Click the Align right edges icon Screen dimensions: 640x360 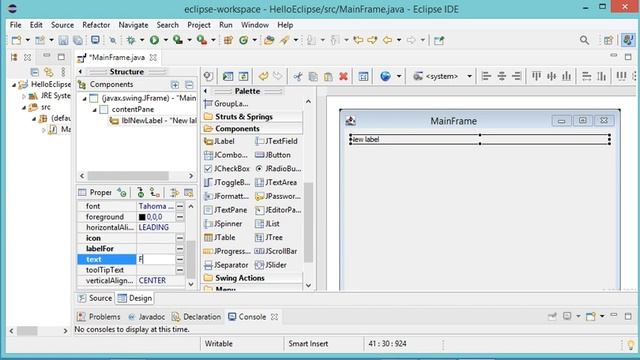click(x=516, y=76)
